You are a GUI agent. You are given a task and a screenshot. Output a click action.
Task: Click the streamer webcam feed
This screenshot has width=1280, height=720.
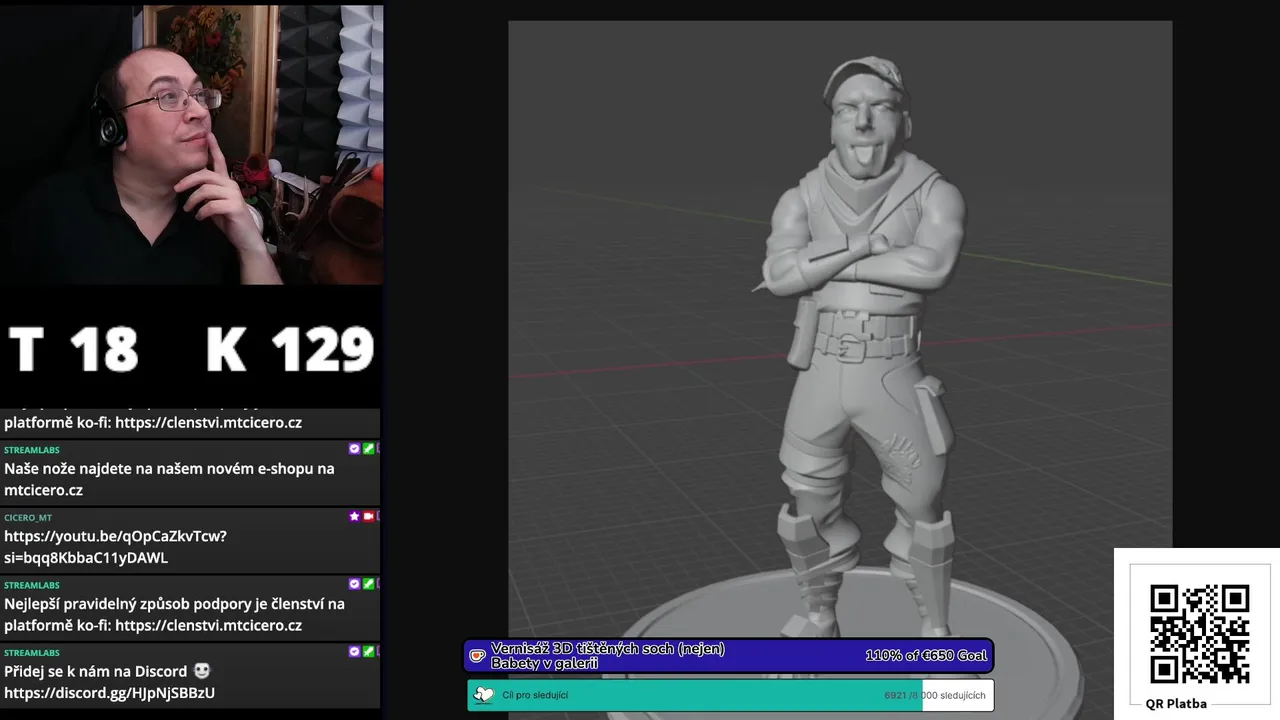(x=192, y=145)
